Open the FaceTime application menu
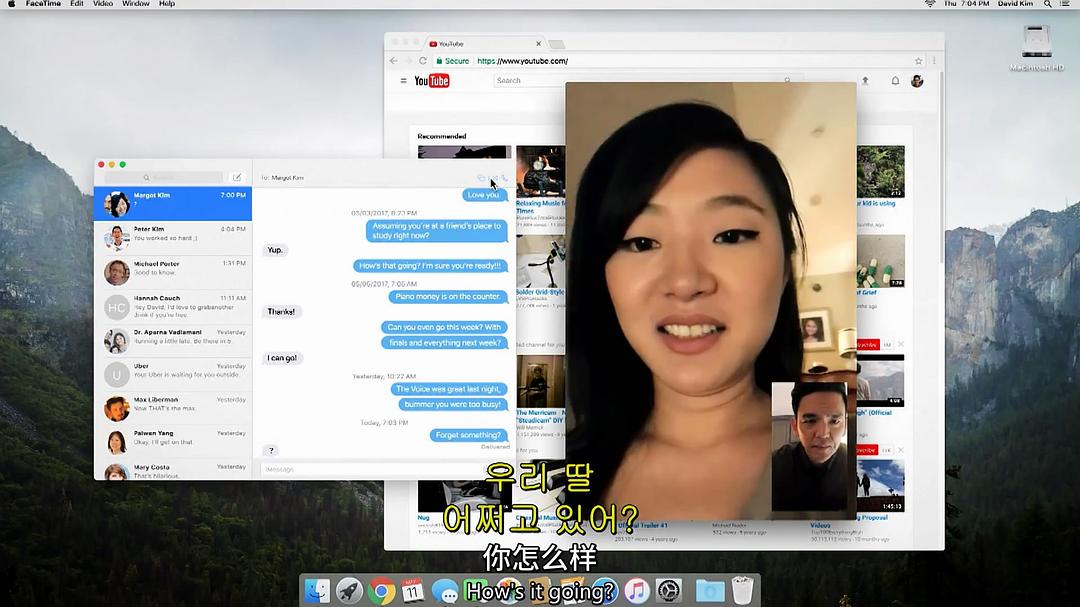 click(43, 4)
